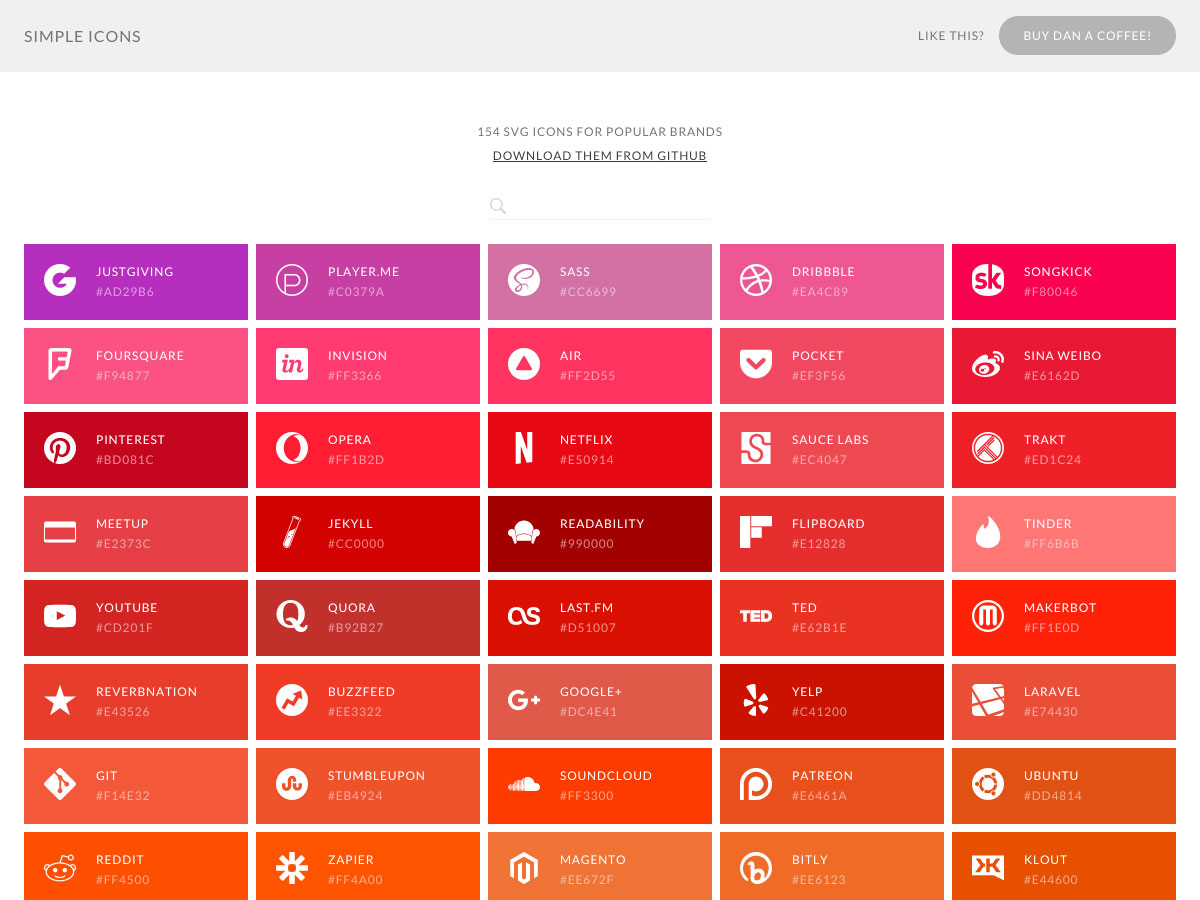Click the Buy Dan a Coffee button
Screen dimensions: 1200x900
coord(1087,35)
